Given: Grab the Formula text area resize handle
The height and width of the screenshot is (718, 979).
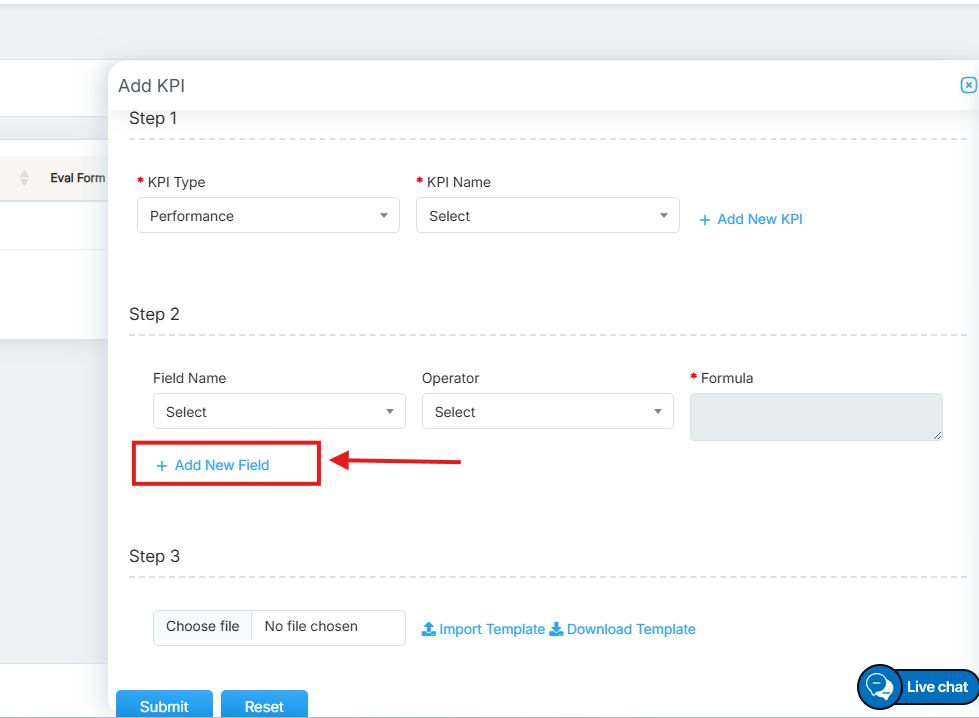Looking at the screenshot, I should coord(937,435).
